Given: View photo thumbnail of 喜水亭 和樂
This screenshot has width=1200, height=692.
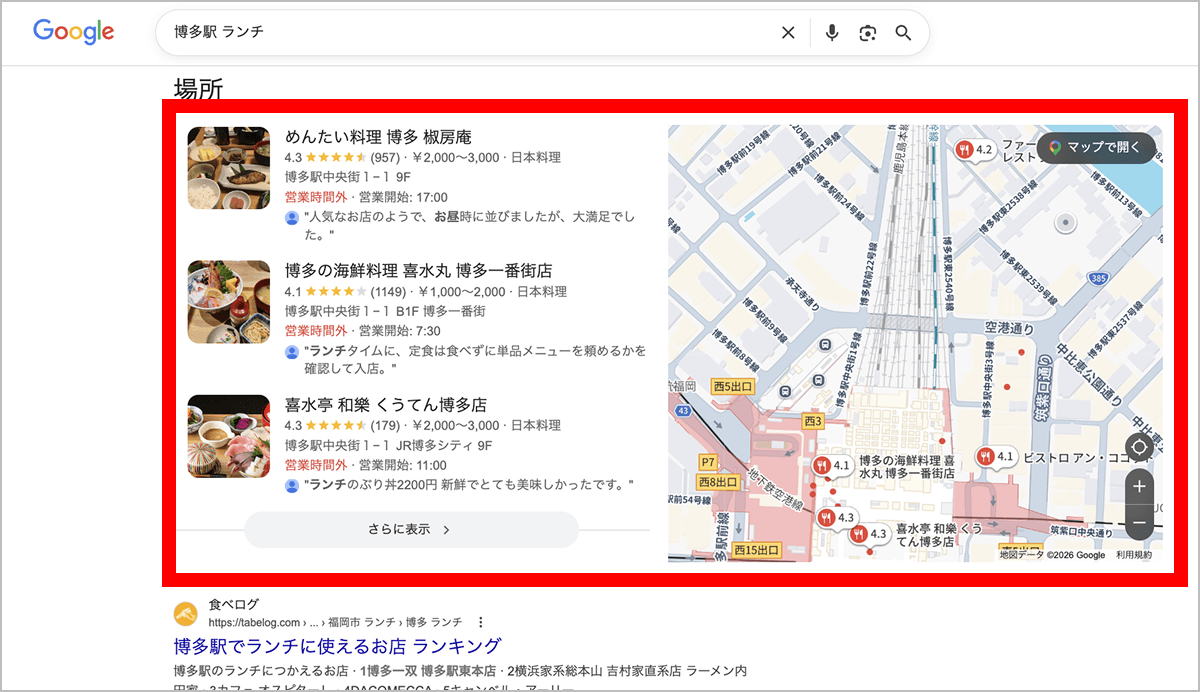Looking at the screenshot, I should (x=229, y=436).
